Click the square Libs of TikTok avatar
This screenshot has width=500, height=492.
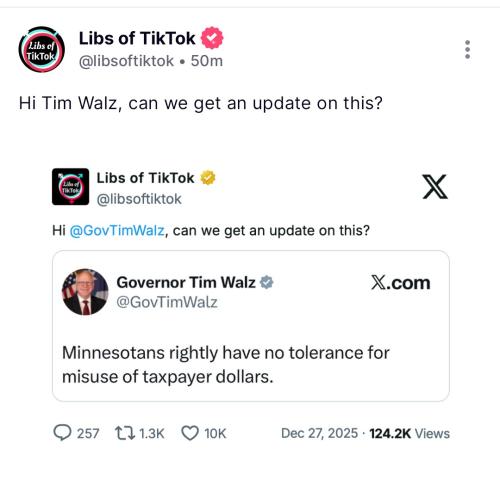pos(70,186)
